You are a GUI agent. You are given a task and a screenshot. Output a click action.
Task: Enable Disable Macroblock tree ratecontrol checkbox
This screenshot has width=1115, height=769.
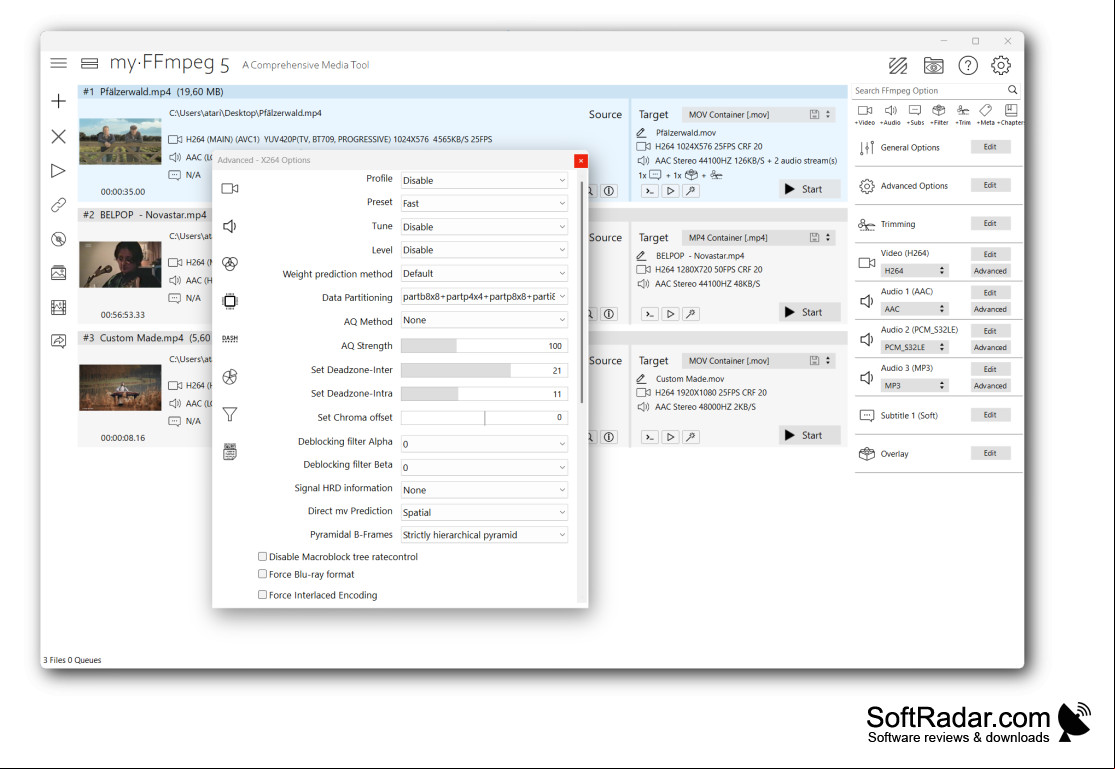(x=262, y=556)
